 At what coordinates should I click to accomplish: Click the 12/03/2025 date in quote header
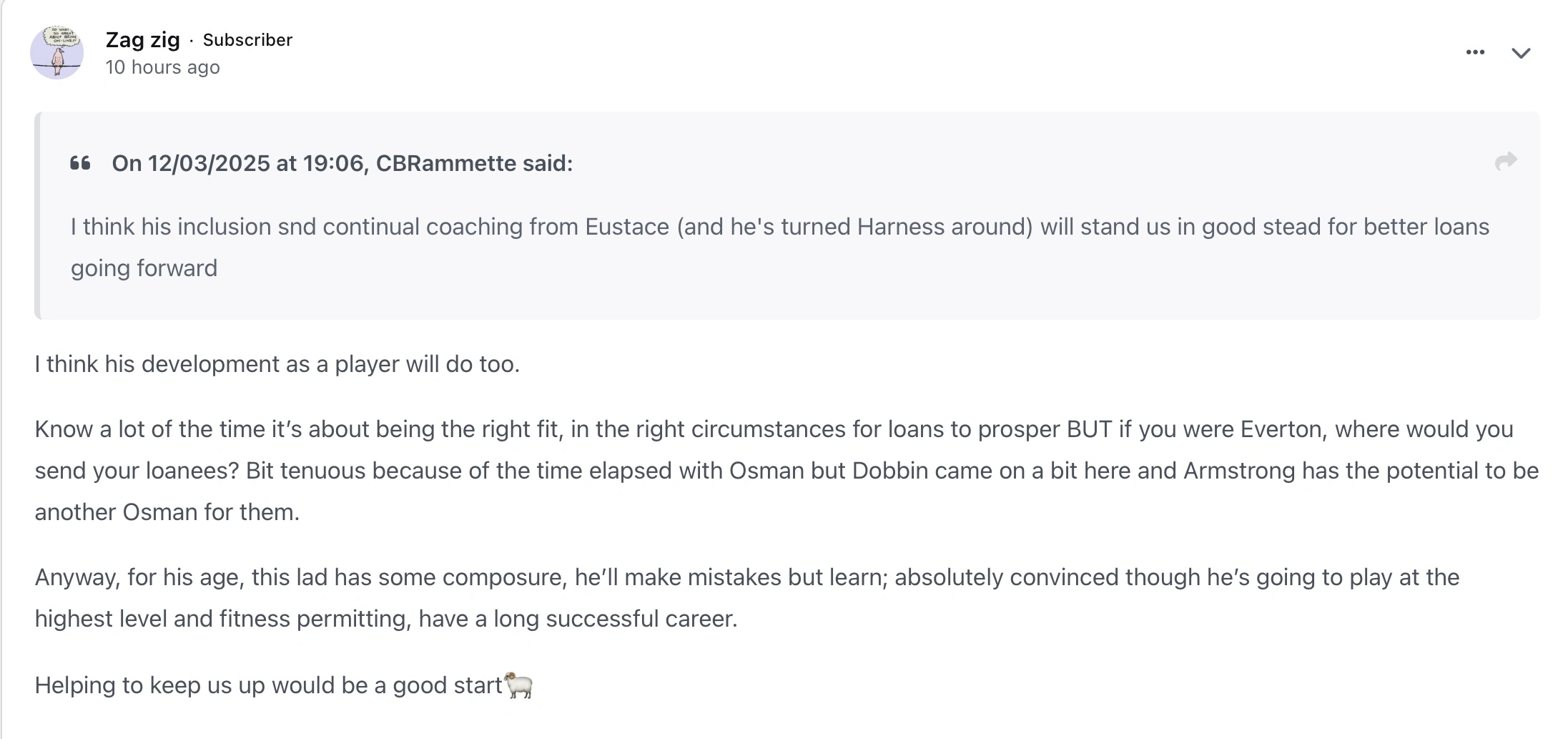(x=209, y=163)
